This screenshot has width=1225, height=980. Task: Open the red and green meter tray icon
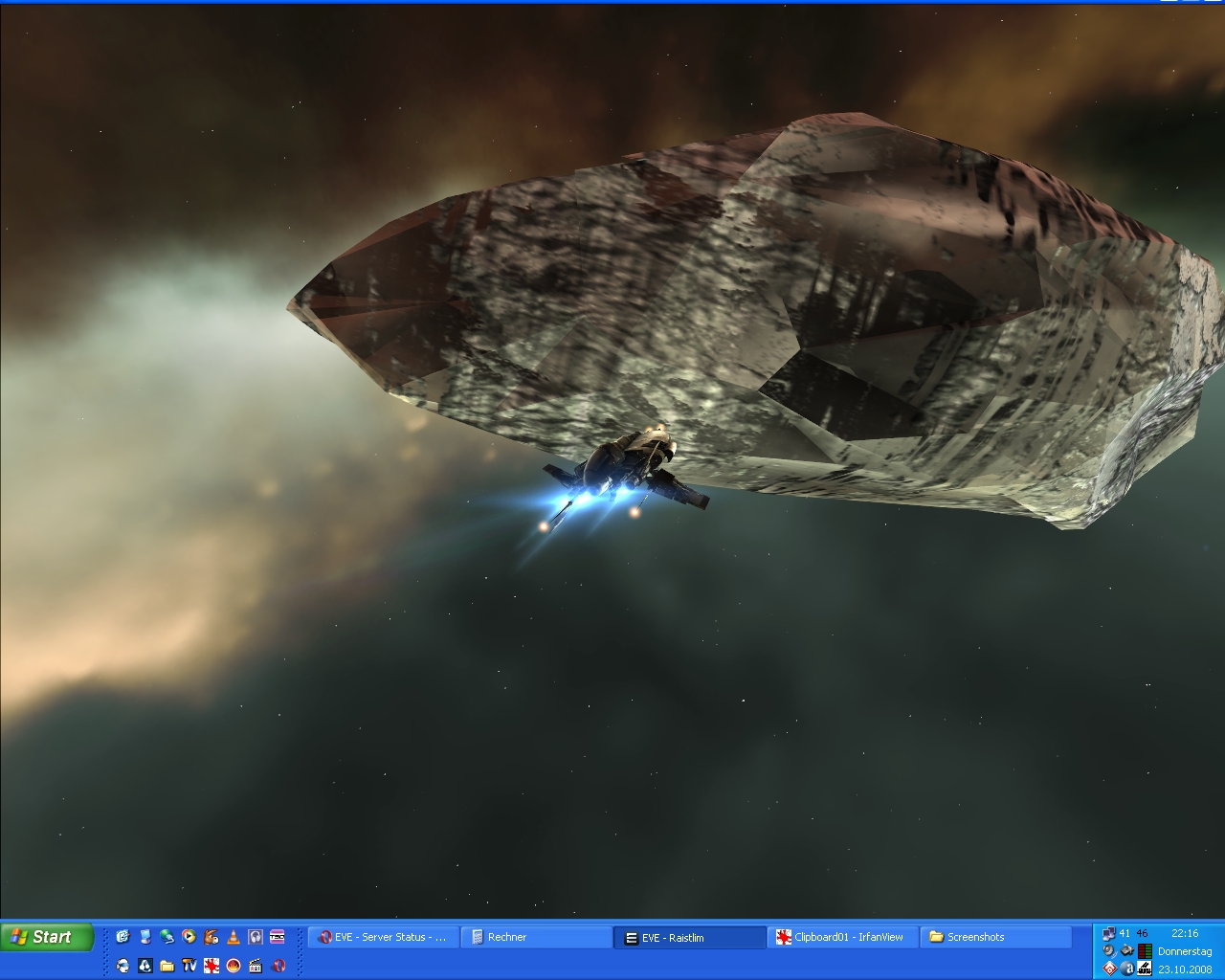click(x=1145, y=951)
